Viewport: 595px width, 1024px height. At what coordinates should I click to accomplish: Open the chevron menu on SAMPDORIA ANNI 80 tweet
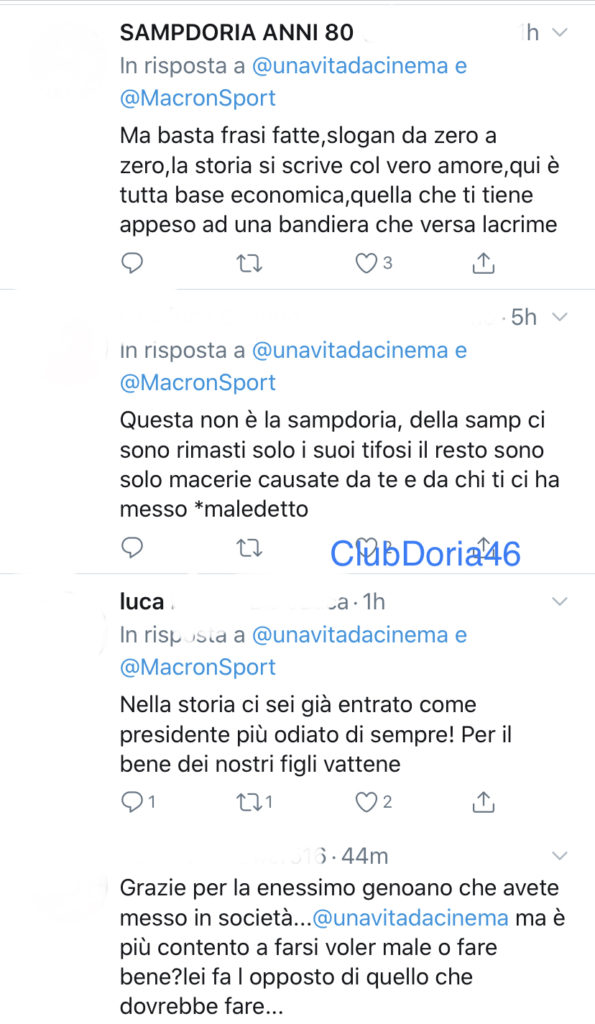pyautogui.click(x=560, y=32)
